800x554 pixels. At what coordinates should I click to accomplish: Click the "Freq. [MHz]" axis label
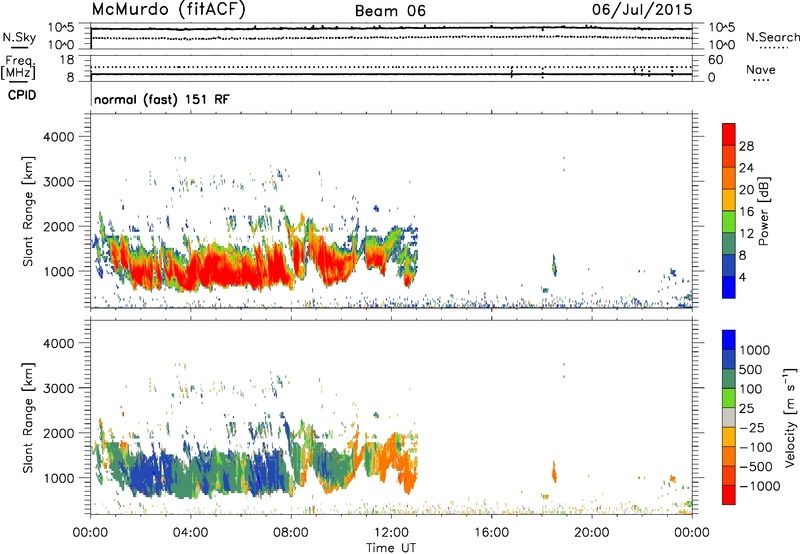pos(18,67)
